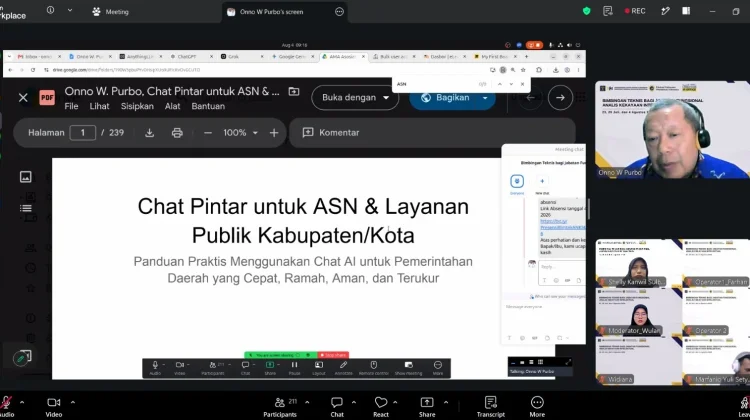This screenshot has height=420, width=750.
Task: Open the Sisipkan menu
Action: click(137, 106)
